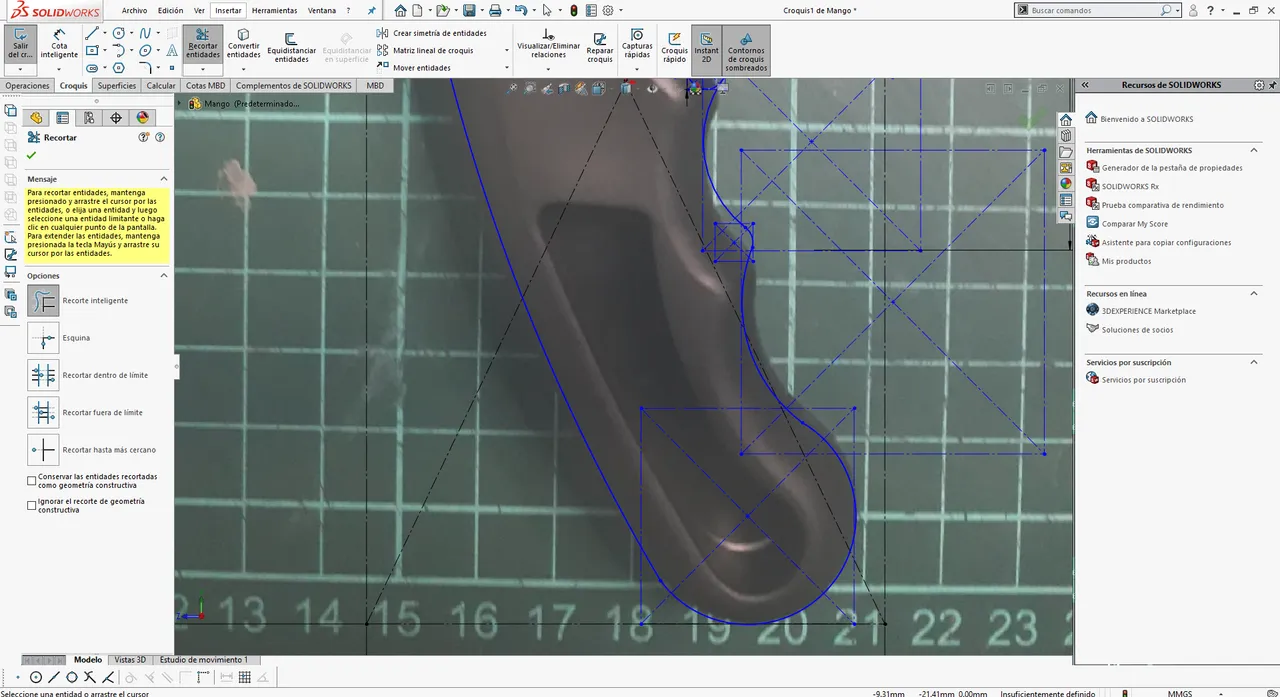This screenshot has height=697, width=1280.
Task: Open the Options gear icon
Action: [x=607, y=10]
